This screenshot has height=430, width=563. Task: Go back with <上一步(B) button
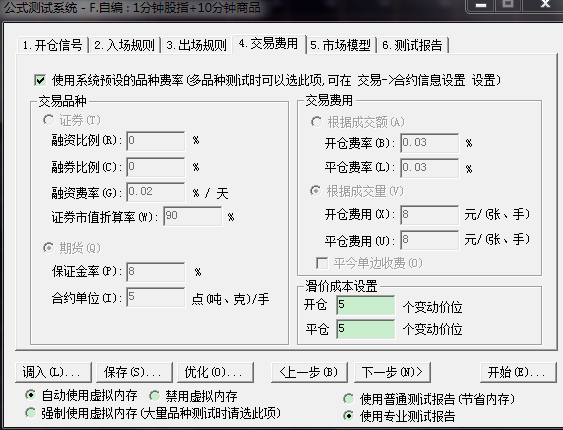point(309,372)
